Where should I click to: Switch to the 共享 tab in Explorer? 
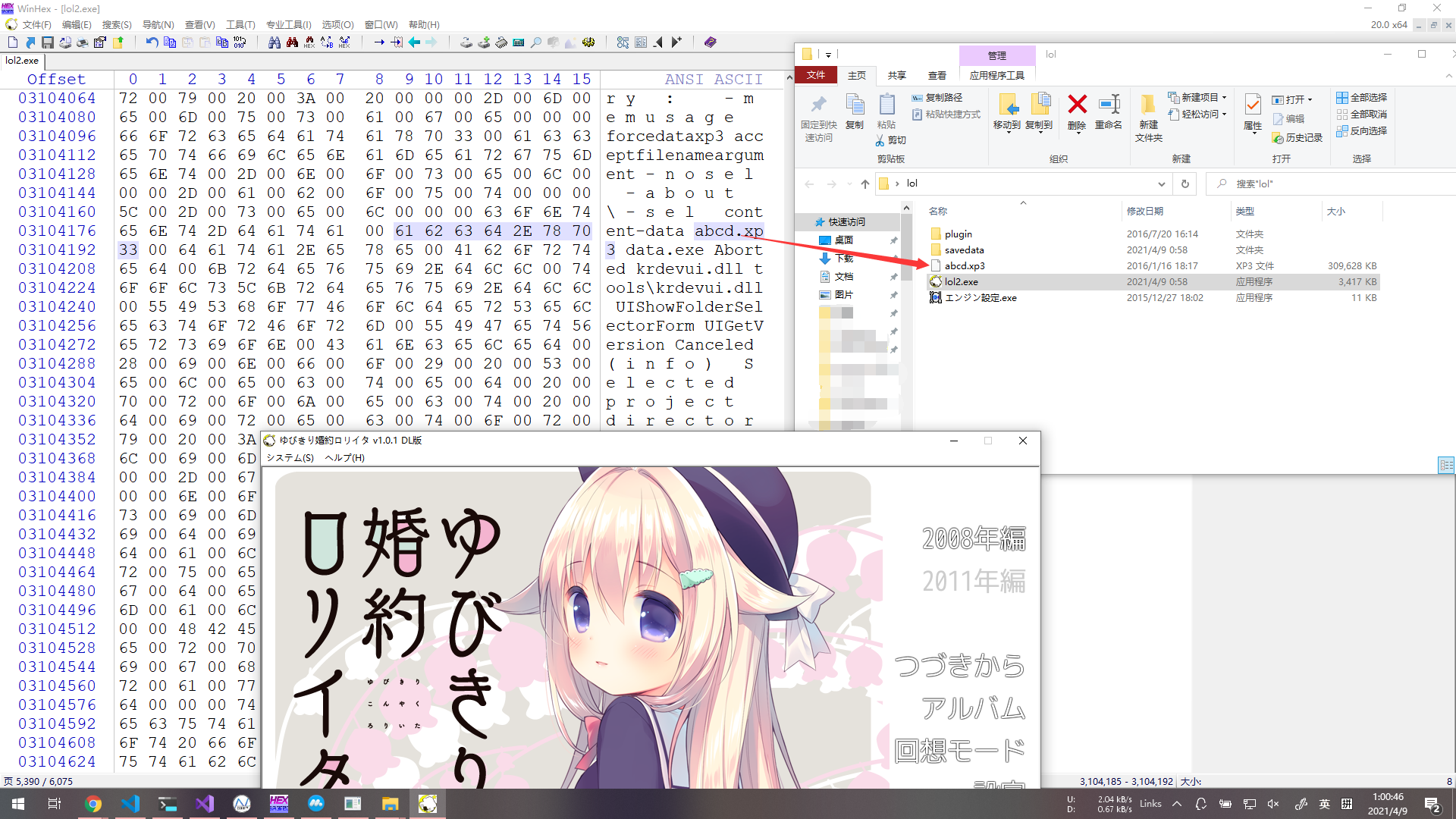tap(897, 75)
